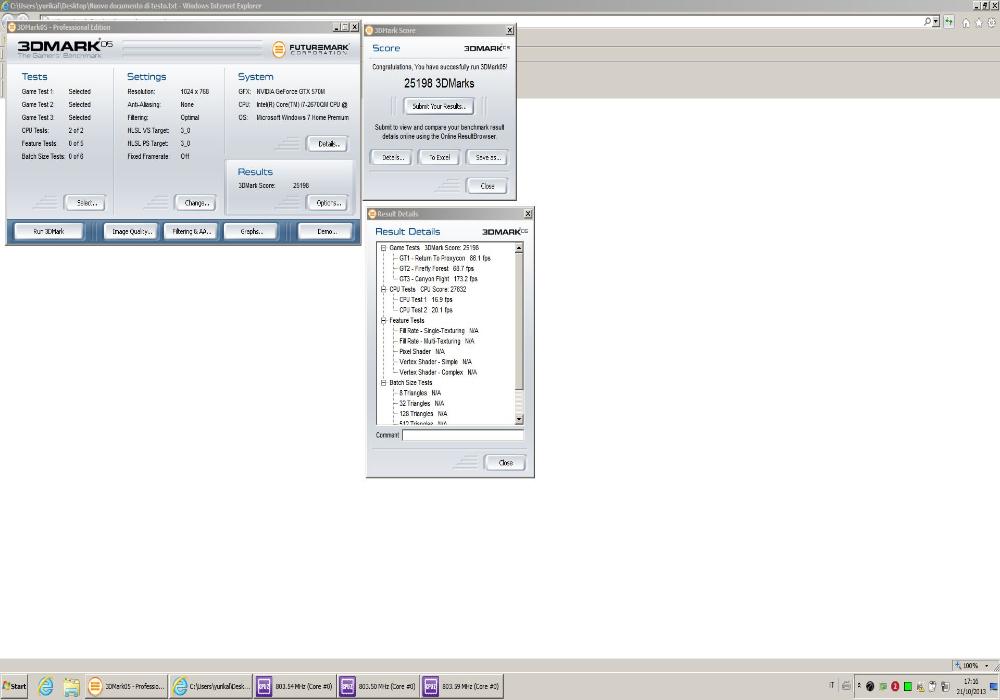Launch the Demo button
This screenshot has height=700, width=1000.
[x=326, y=231]
